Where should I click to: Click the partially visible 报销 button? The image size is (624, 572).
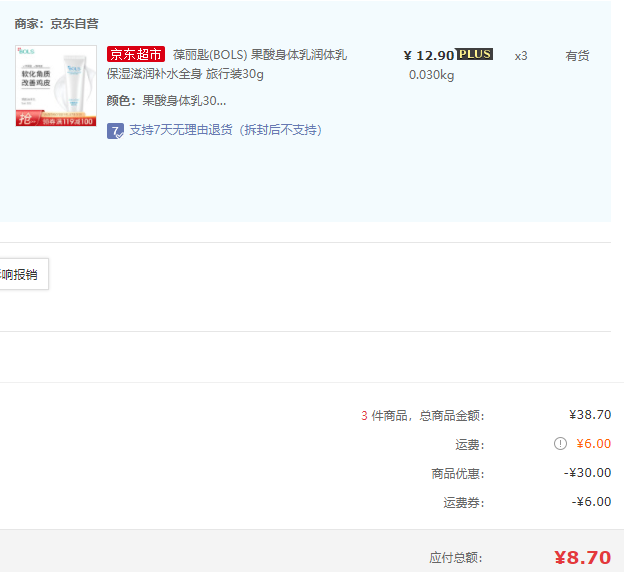pyautogui.click(x=23, y=274)
